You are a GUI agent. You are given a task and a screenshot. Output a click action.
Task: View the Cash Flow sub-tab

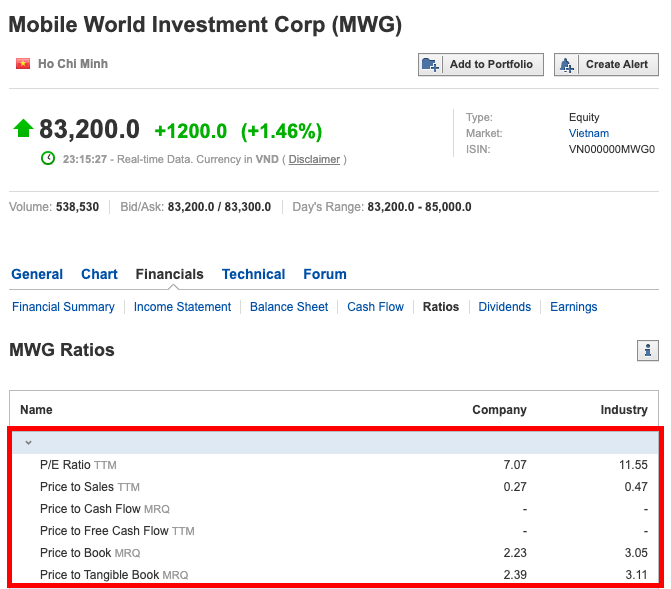tap(375, 307)
